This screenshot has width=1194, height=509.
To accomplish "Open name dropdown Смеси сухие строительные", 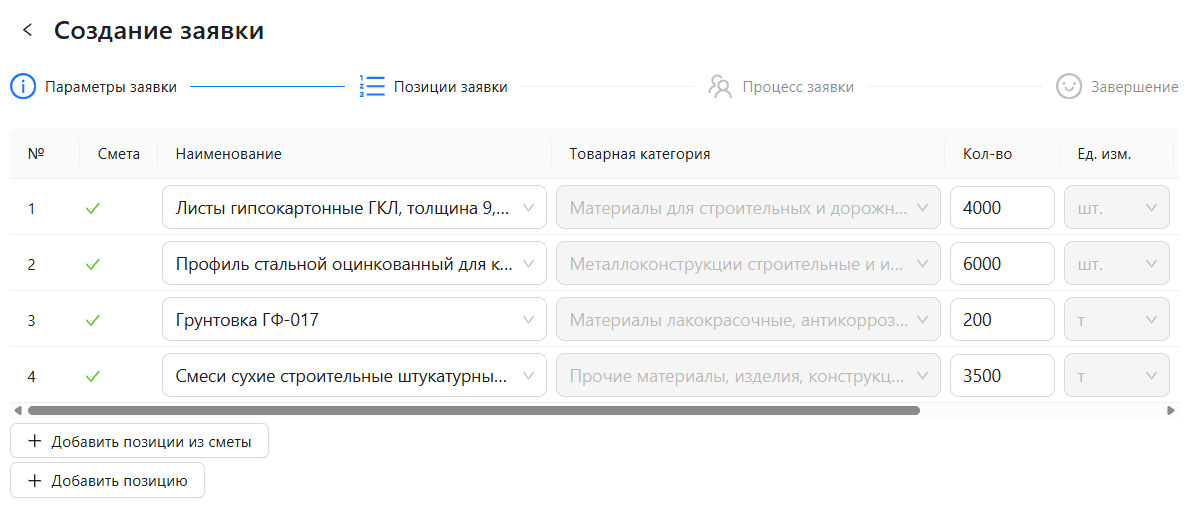I will pos(354,376).
